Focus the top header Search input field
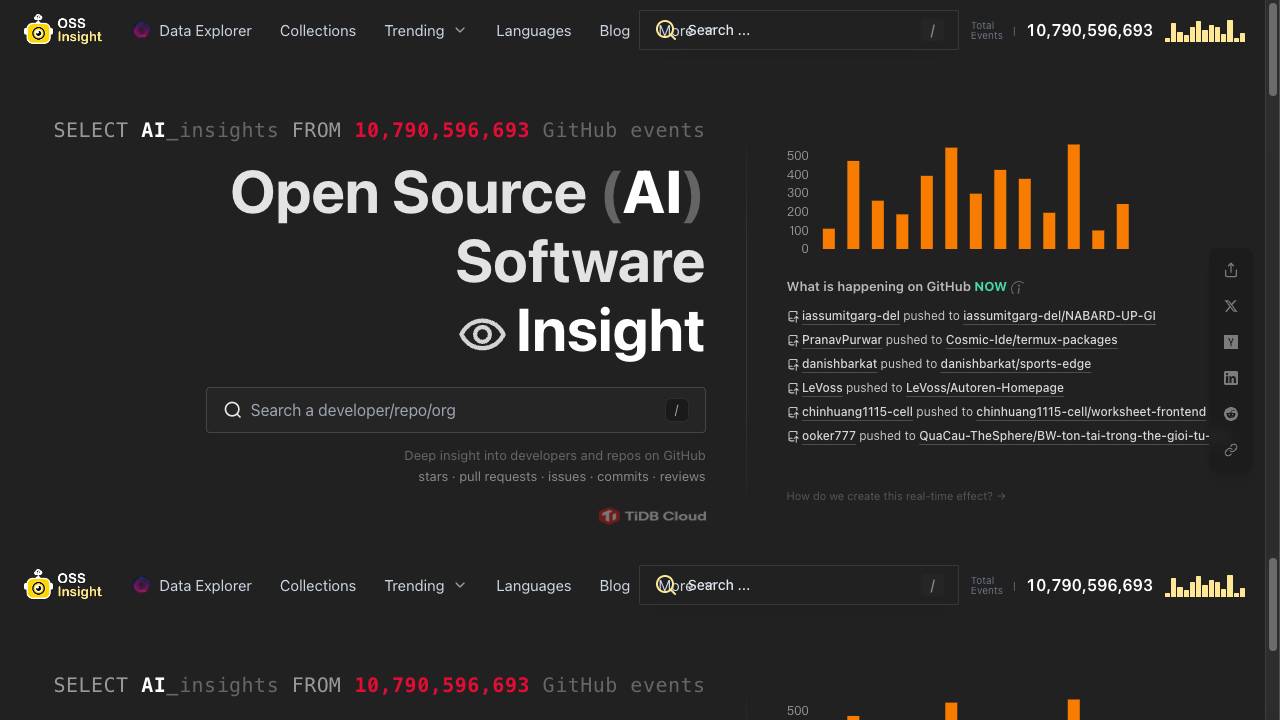The image size is (1280, 720). click(798, 30)
